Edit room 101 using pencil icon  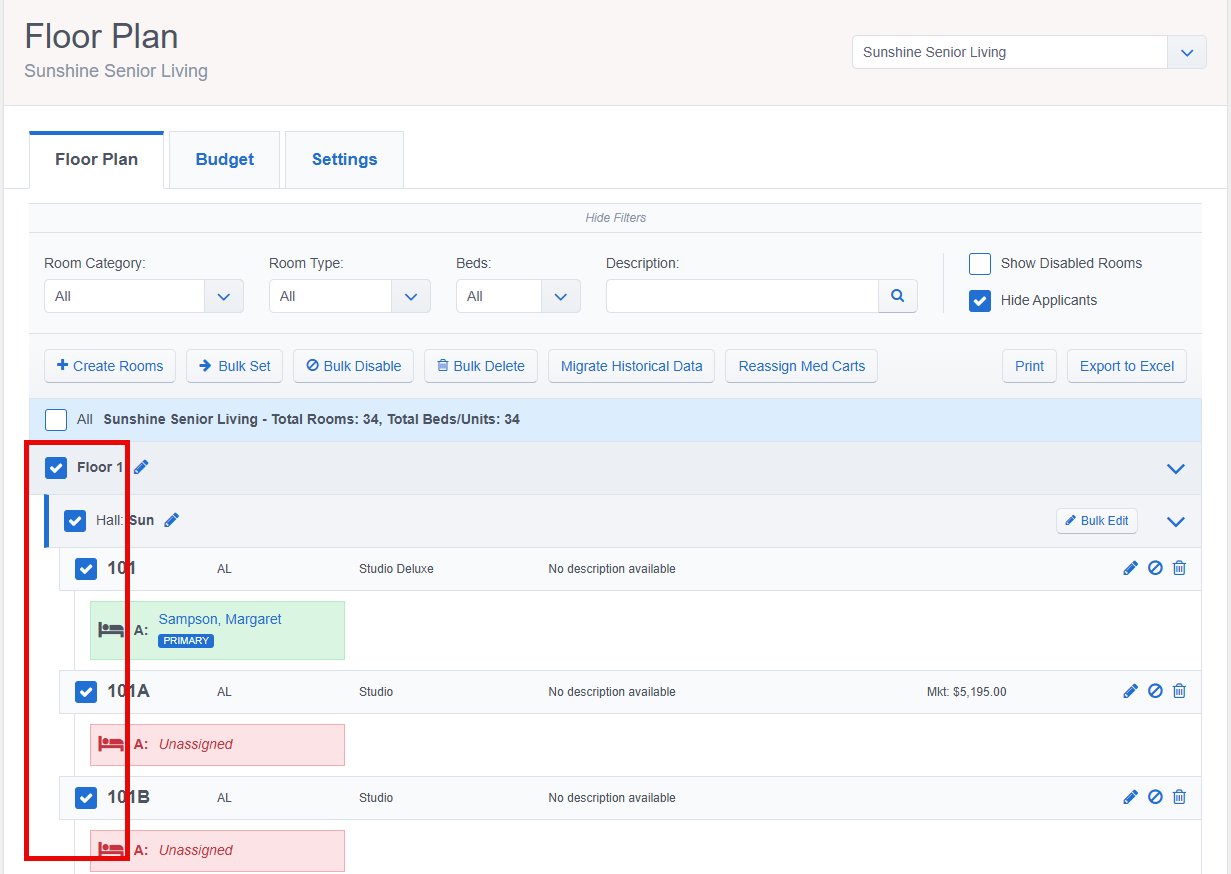(x=1131, y=568)
